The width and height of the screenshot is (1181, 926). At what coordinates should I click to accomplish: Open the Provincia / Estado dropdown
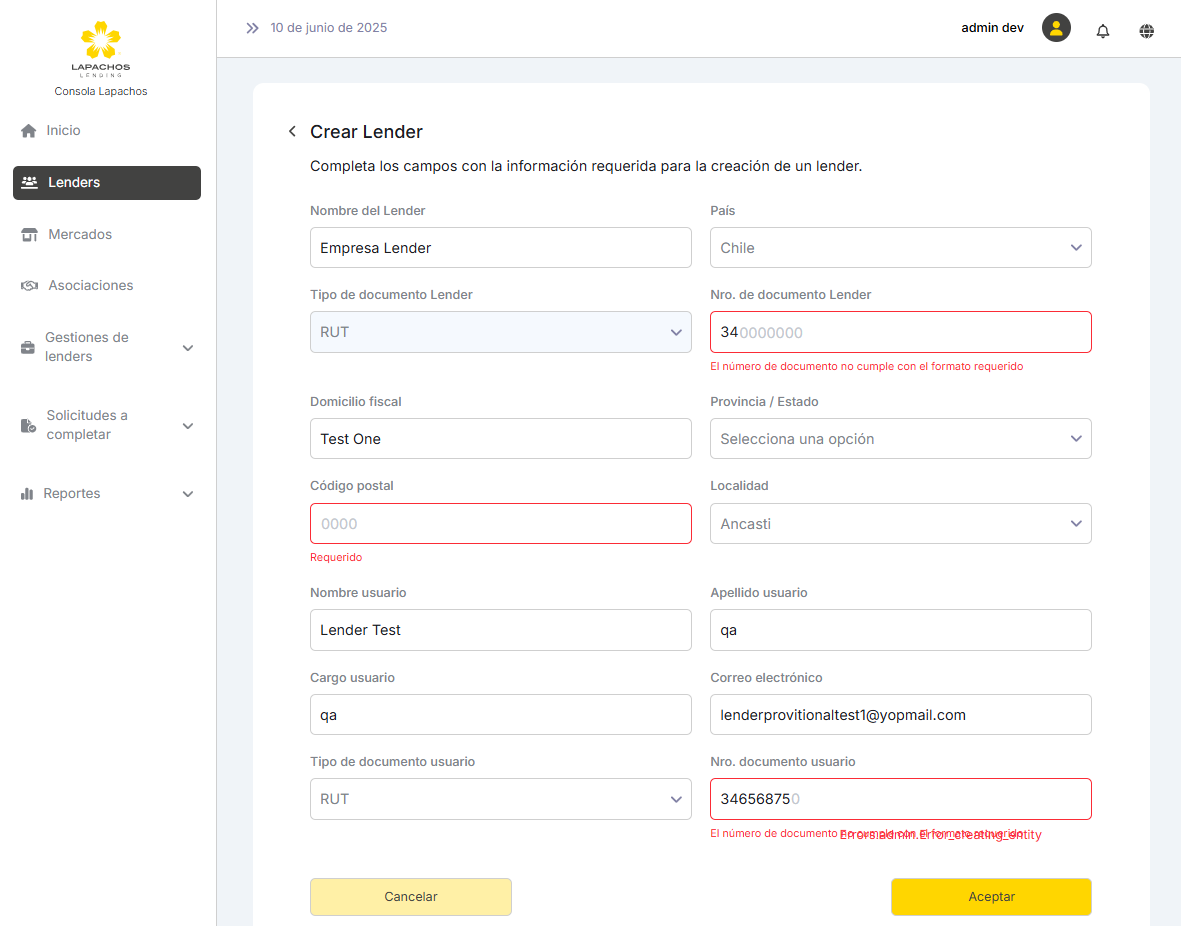click(x=900, y=439)
